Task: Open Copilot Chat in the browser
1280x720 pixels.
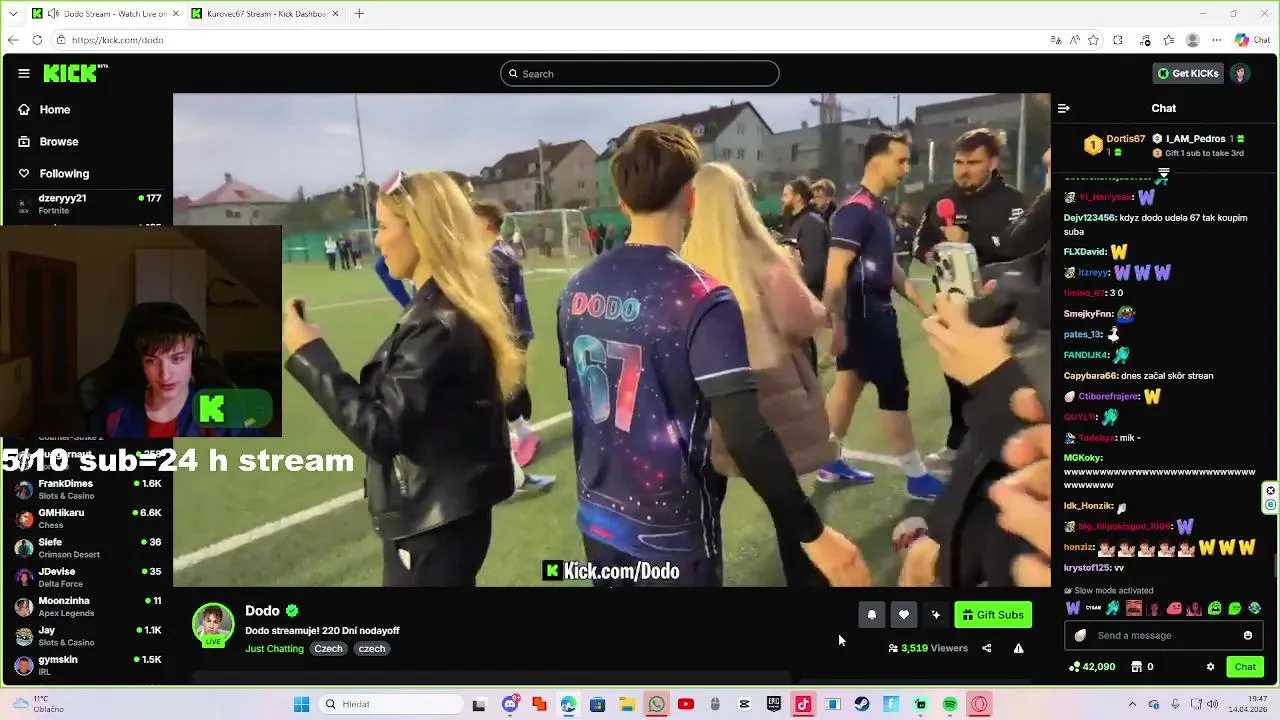Action: tap(1252, 40)
